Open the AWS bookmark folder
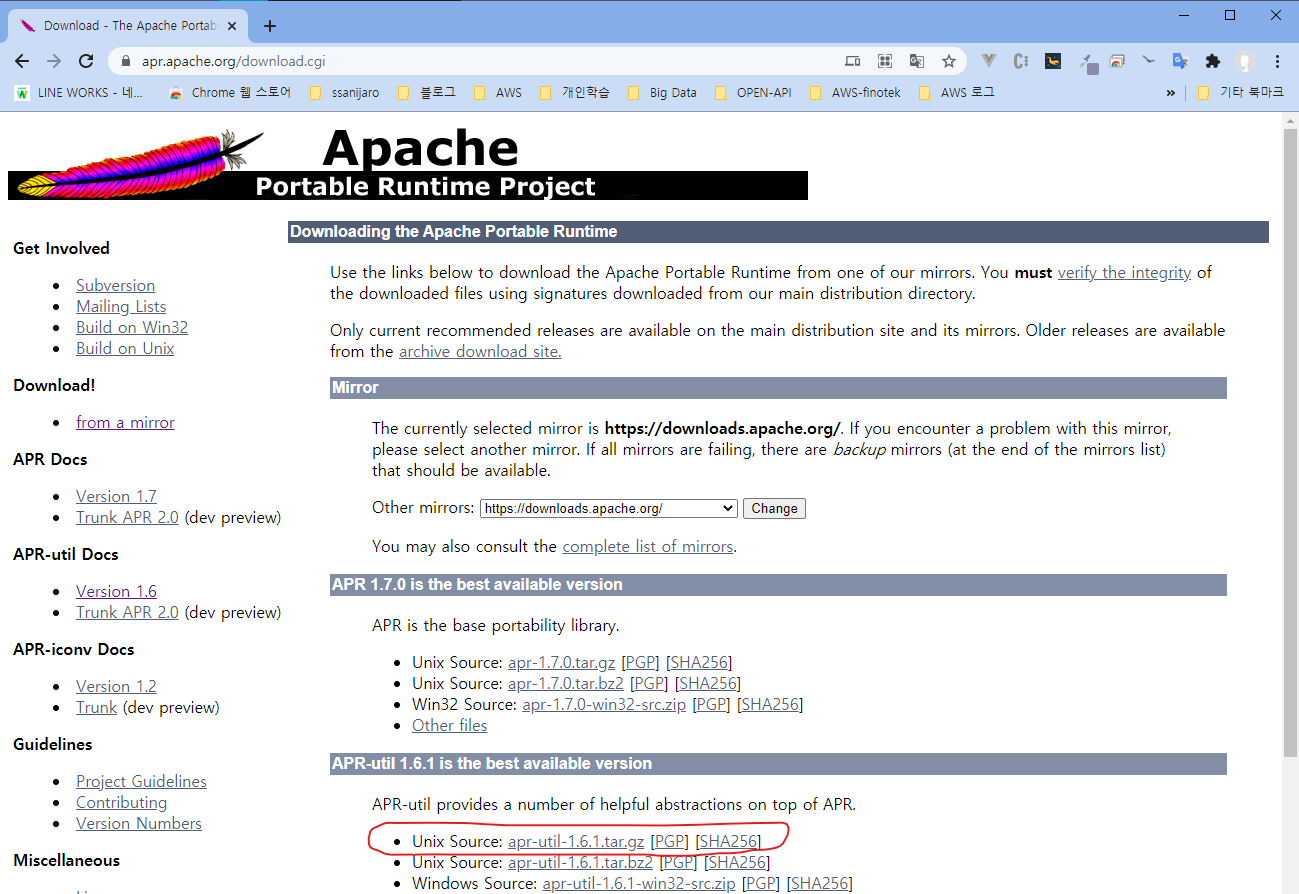 498,92
